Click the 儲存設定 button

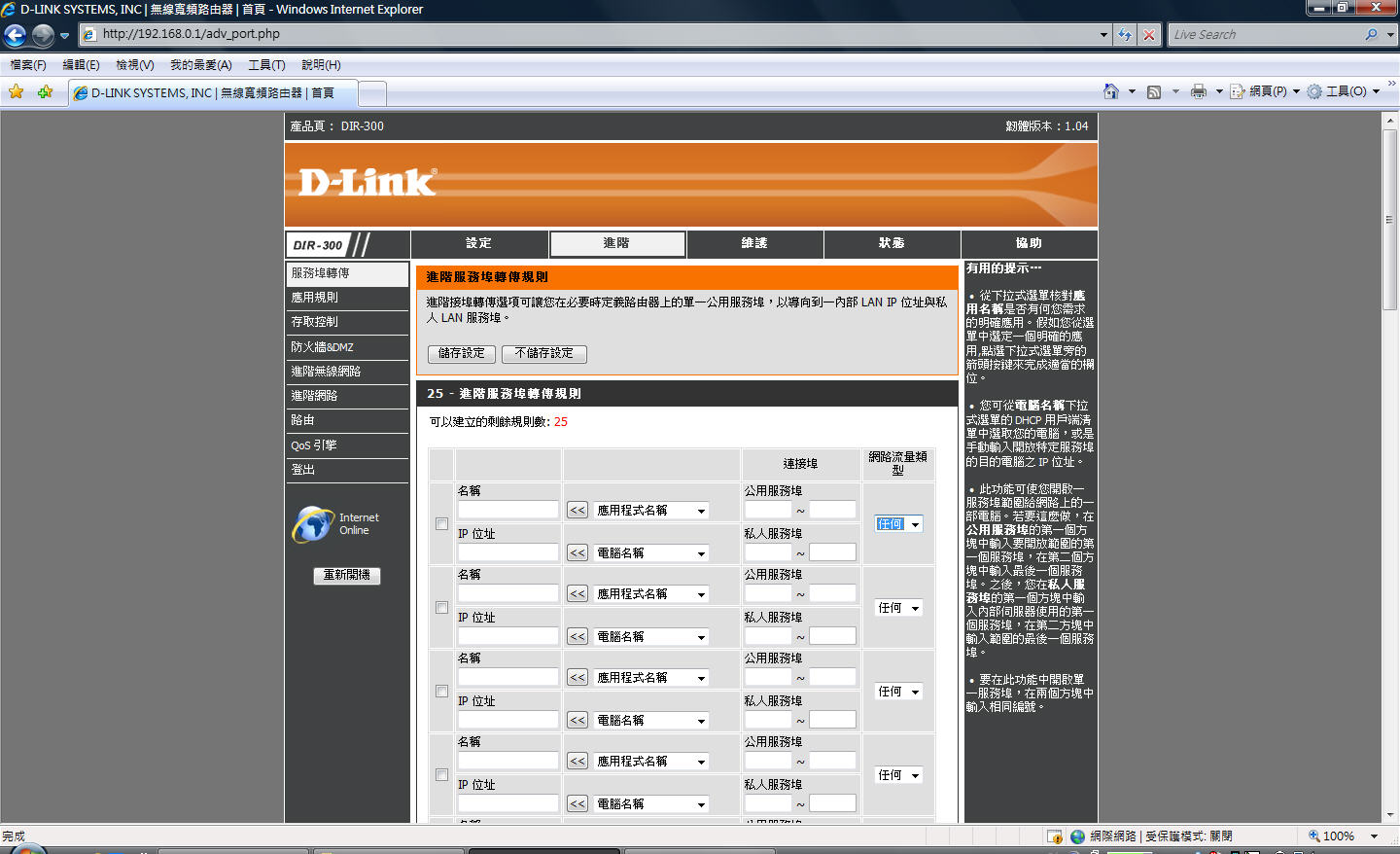tap(462, 354)
